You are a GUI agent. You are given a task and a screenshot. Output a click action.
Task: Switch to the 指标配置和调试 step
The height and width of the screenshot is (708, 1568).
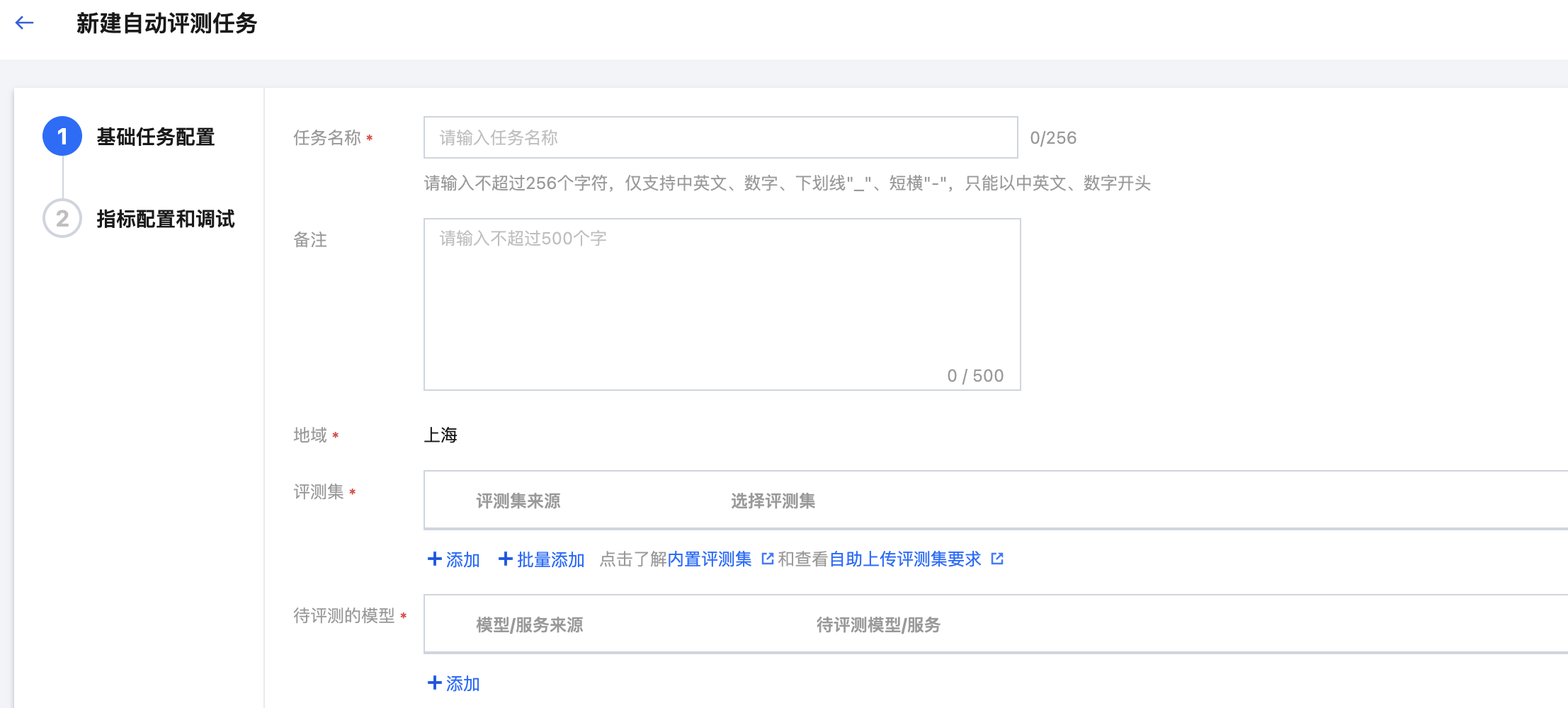(x=166, y=219)
